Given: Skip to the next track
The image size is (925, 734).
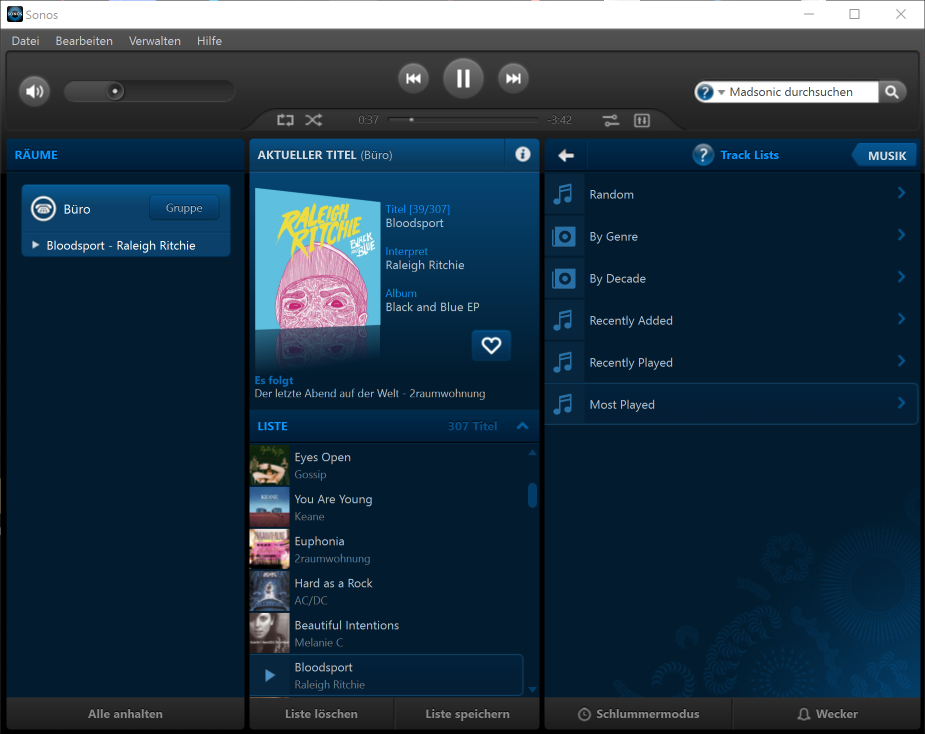Looking at the screenshot, I should 513,79.
